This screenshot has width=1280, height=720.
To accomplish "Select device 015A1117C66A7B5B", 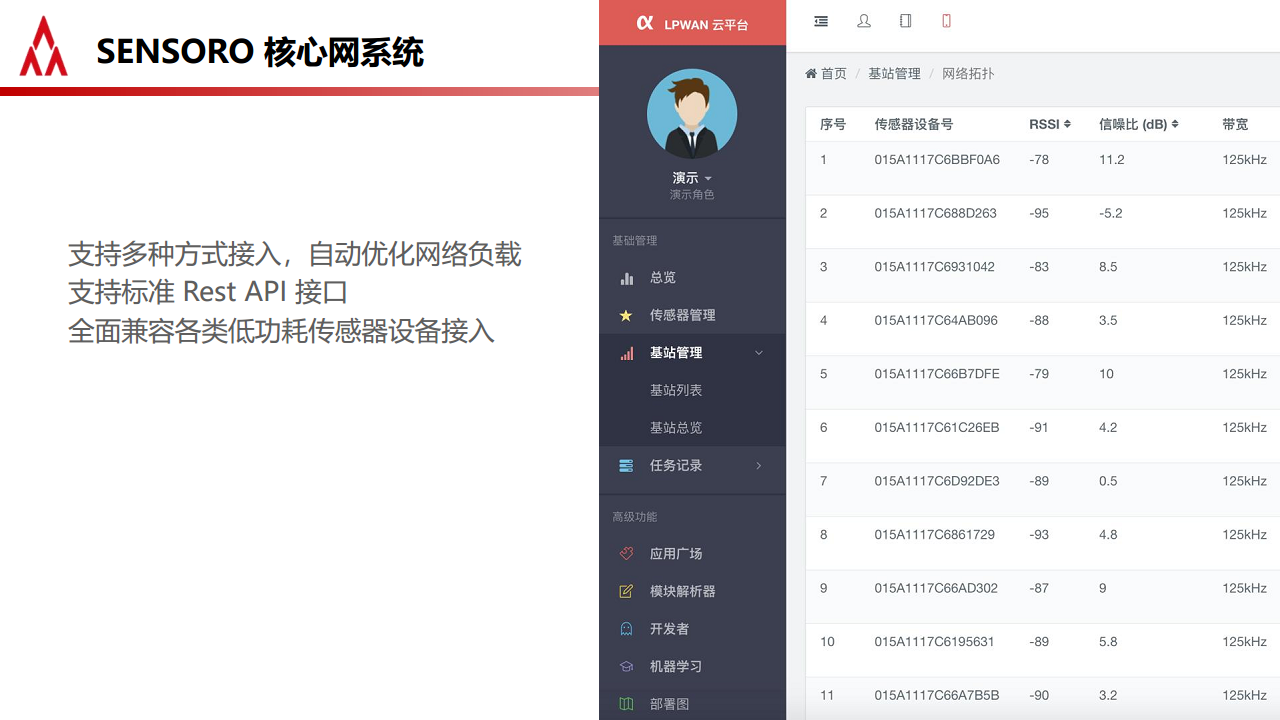I will click(x=937, y=696).
